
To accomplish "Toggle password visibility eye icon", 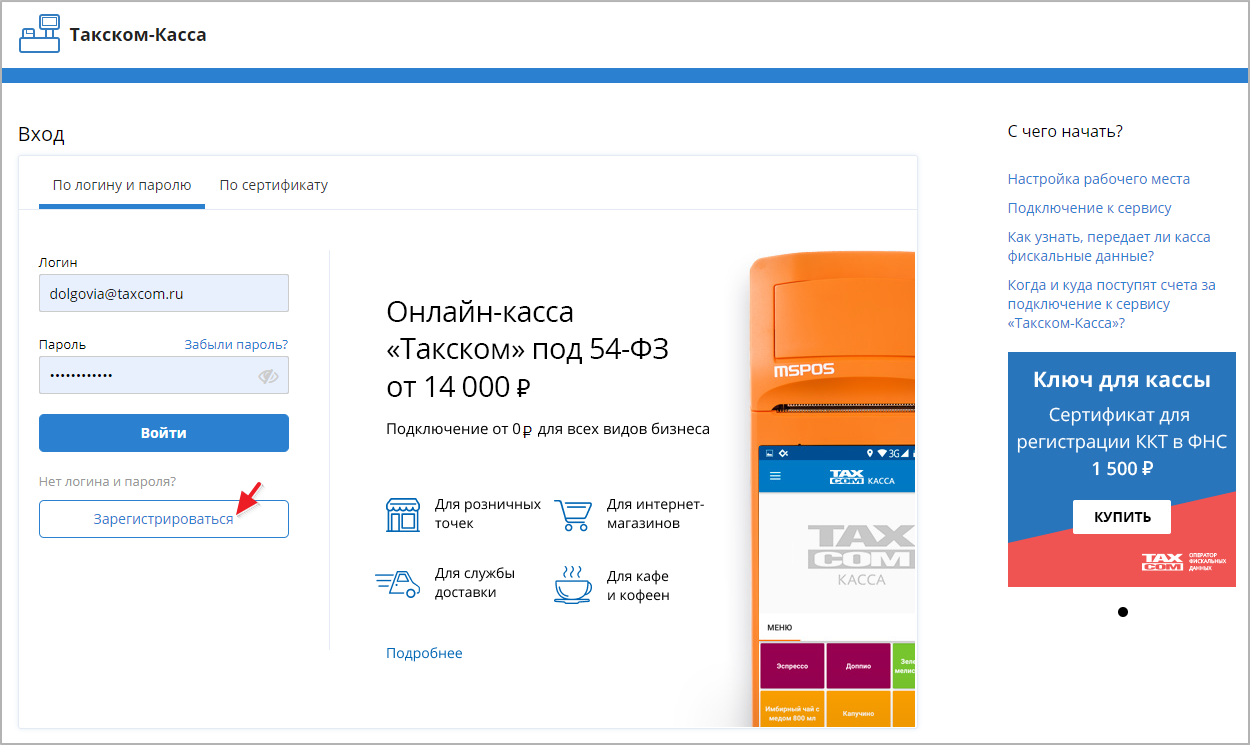I will pyautogui.click(x=267, y=376).
